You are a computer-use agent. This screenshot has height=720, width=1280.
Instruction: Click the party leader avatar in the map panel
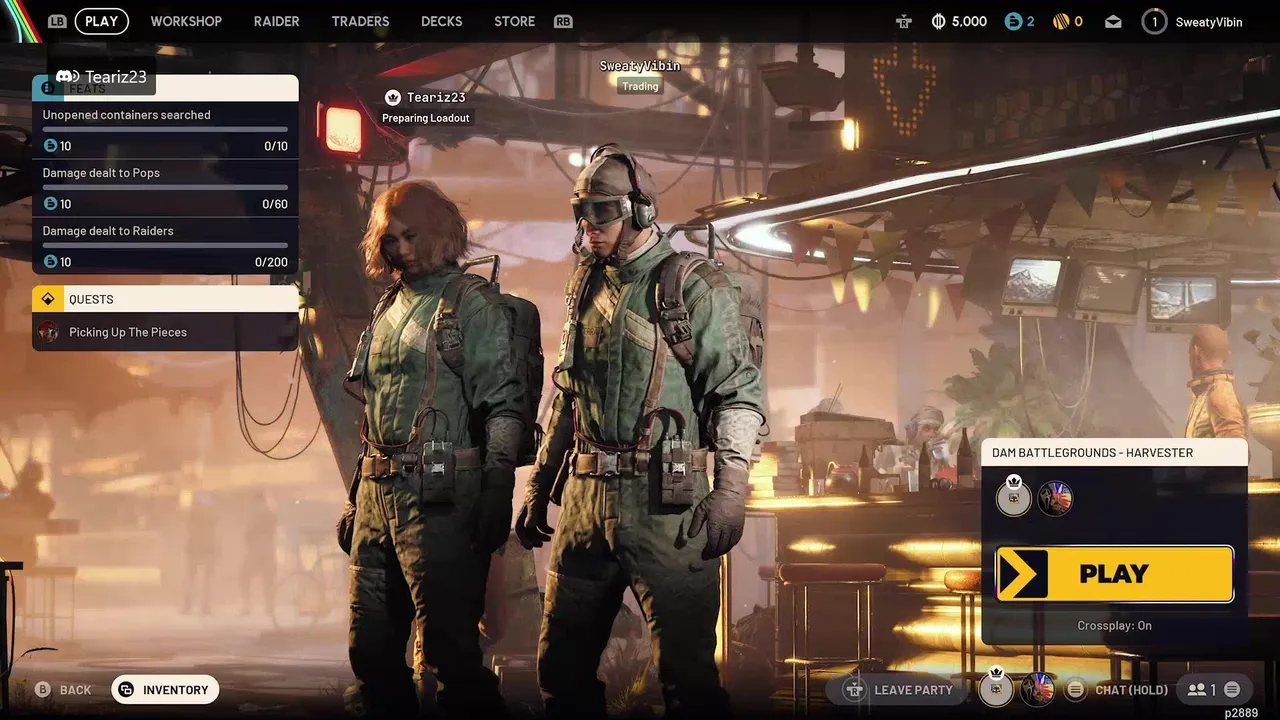[x=1013, y=497]
